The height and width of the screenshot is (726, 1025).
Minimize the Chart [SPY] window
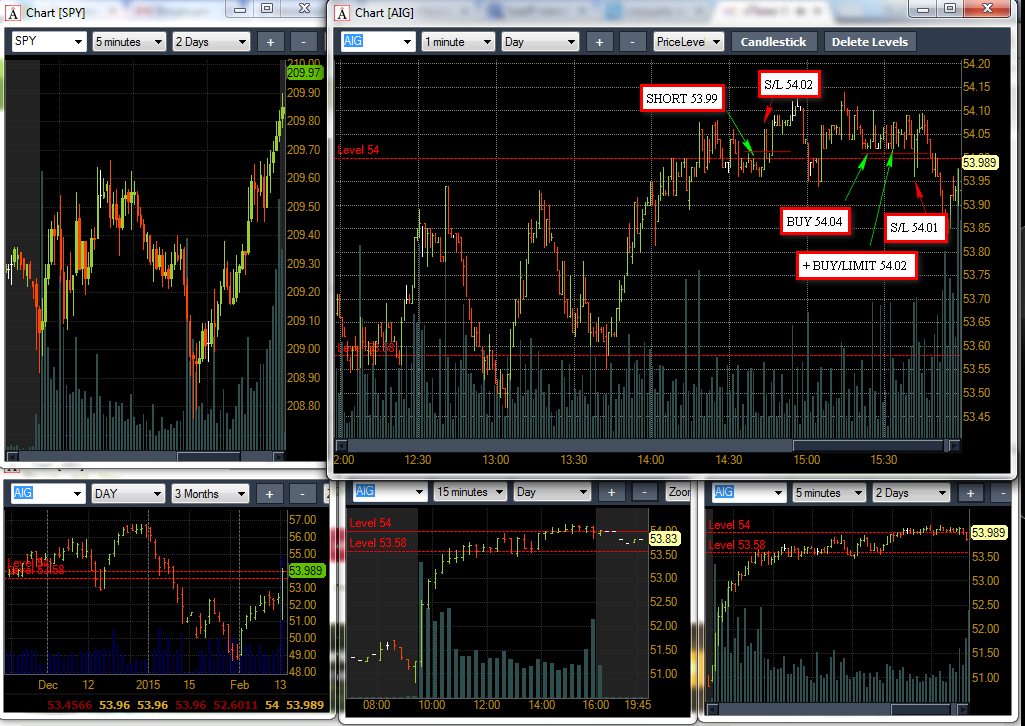[241, 8]
